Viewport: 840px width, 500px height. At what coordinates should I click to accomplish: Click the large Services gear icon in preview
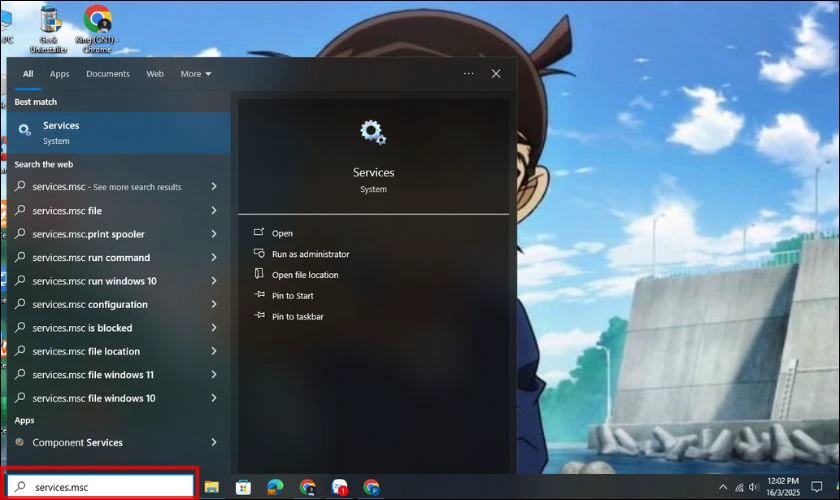[x=373, y=132]
